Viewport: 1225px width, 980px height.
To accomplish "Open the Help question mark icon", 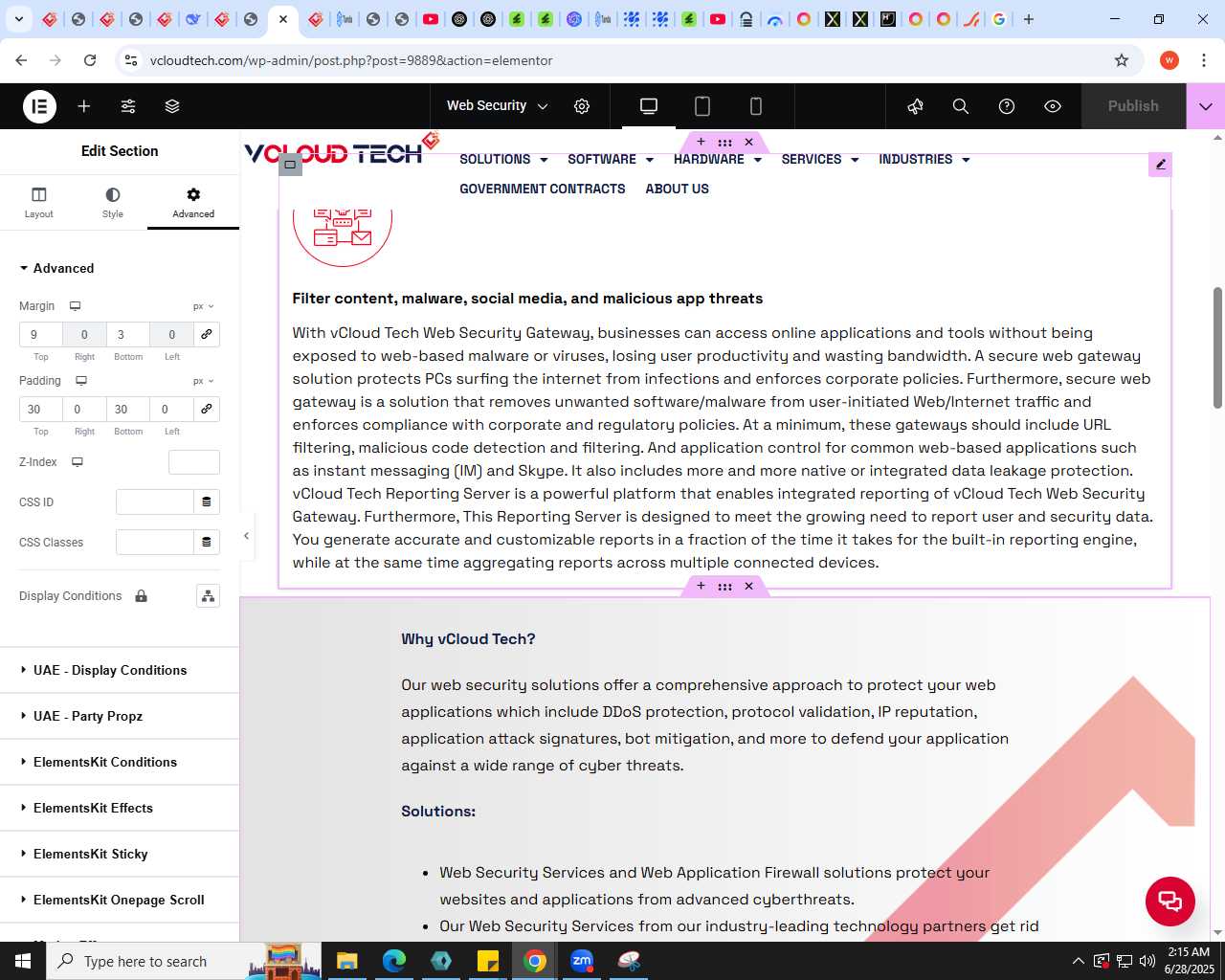I will pos(1007,106).
